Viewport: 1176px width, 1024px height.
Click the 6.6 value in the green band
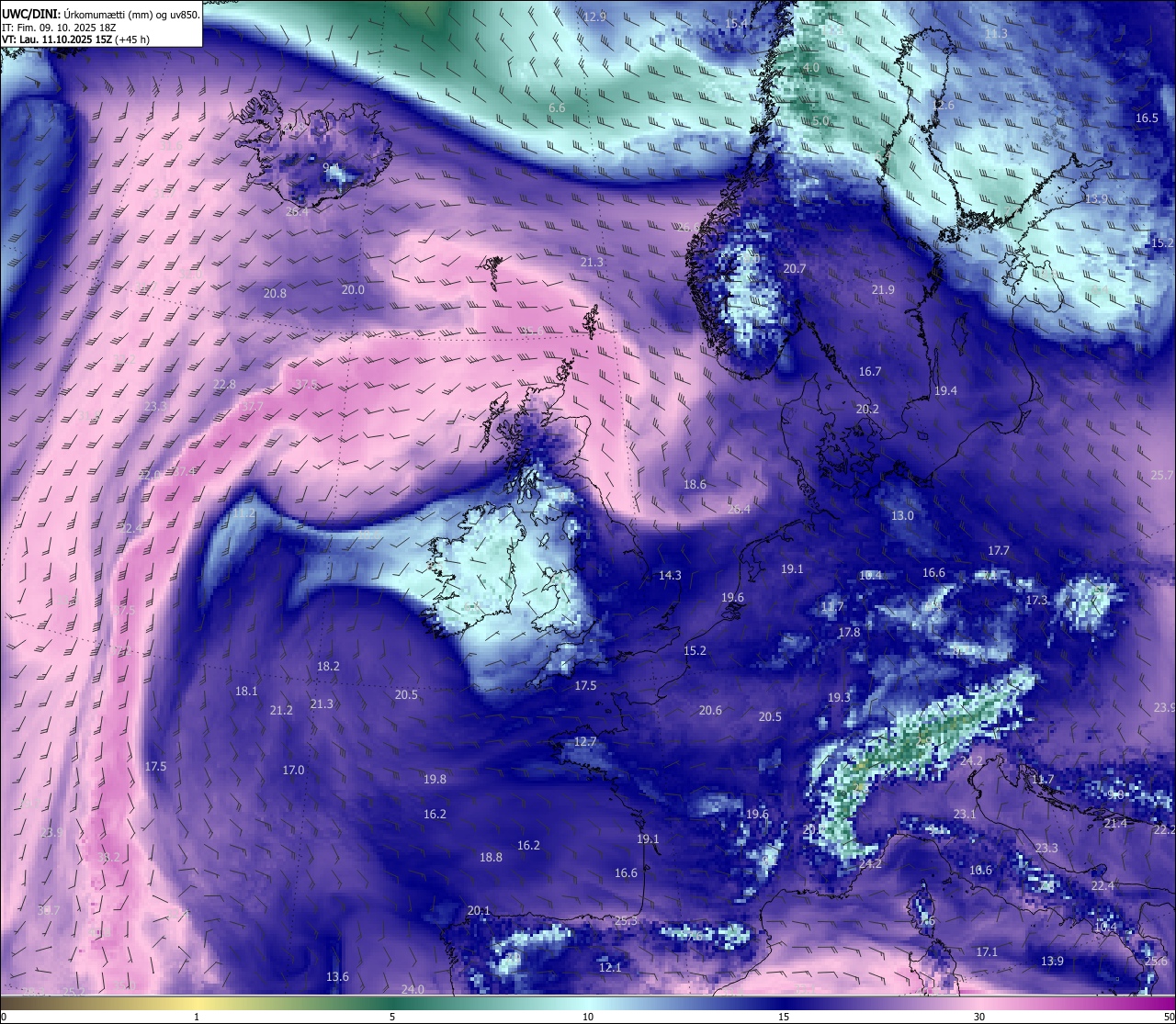point(557,108)
